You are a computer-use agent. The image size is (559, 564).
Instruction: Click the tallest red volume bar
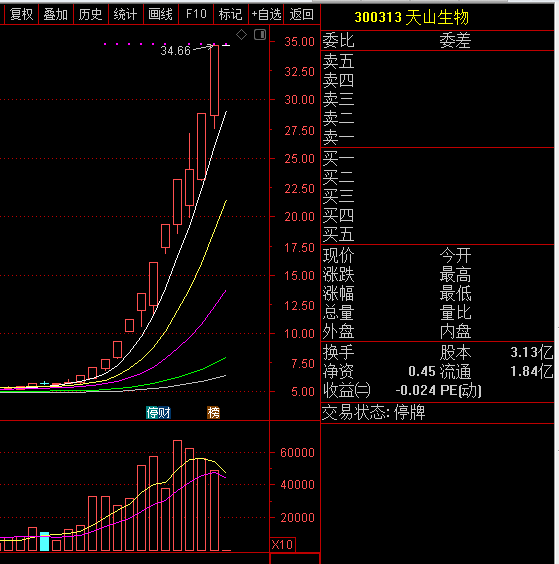click(177, 495)
